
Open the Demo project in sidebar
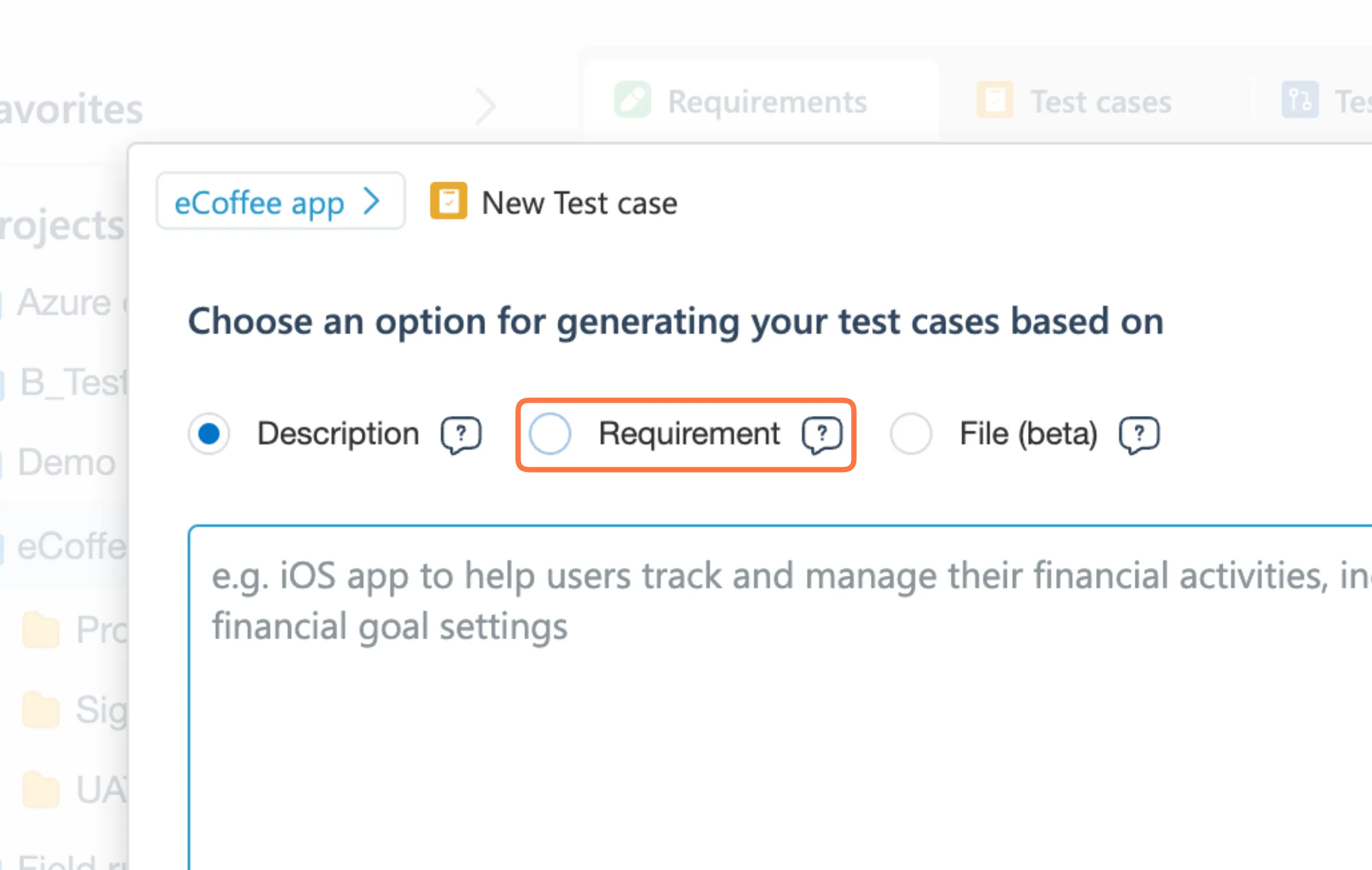click(x=66, y=462)
